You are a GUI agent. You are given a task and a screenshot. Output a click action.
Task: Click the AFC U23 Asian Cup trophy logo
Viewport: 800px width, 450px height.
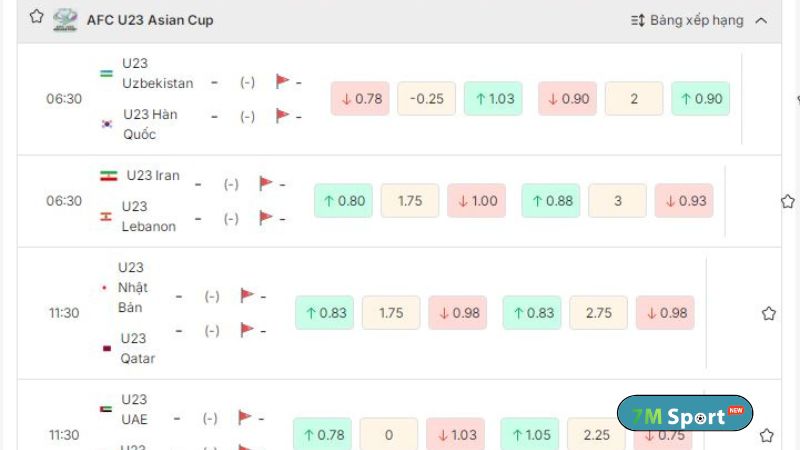click(x=65, y=19)
